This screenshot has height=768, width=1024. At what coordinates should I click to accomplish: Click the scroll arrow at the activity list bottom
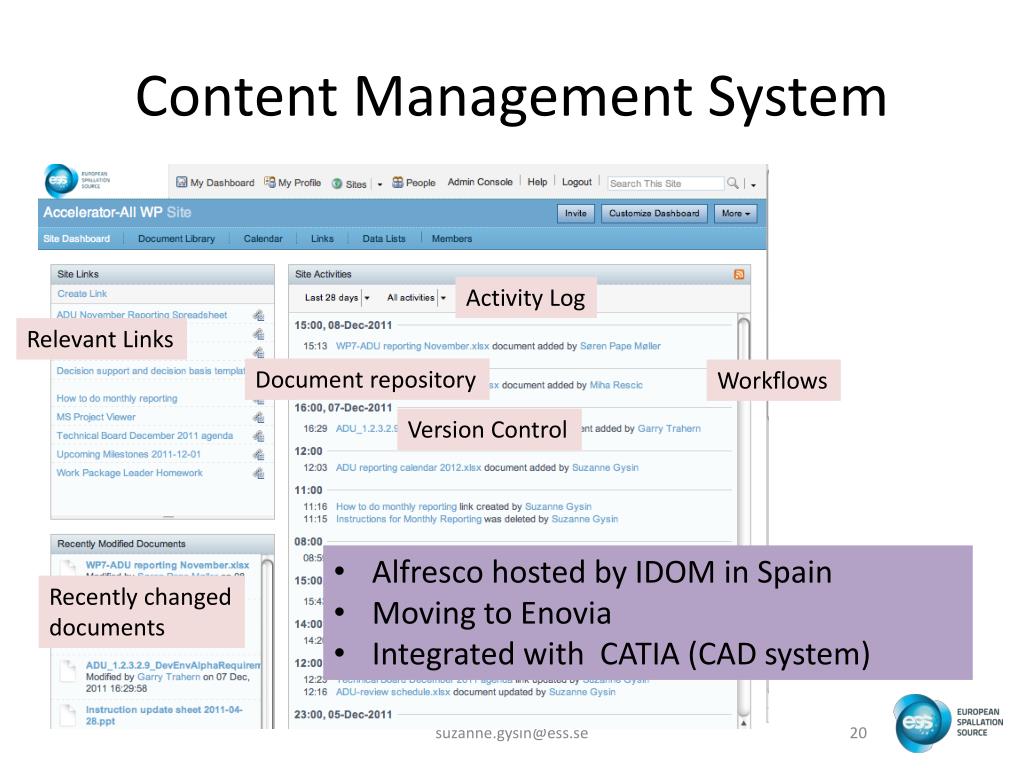pyautogui.click(x=743, y=723)
